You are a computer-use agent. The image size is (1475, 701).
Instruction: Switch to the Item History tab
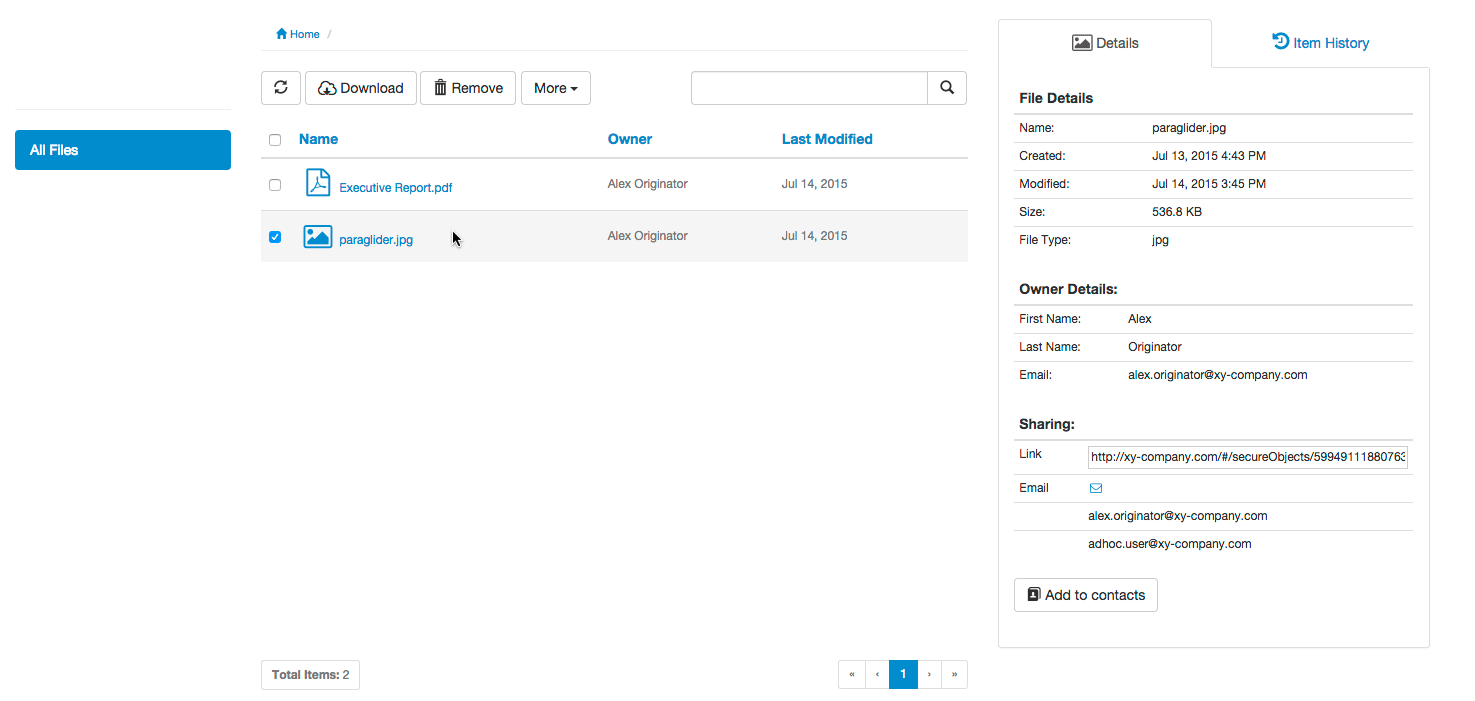(x=1320, y=43)
